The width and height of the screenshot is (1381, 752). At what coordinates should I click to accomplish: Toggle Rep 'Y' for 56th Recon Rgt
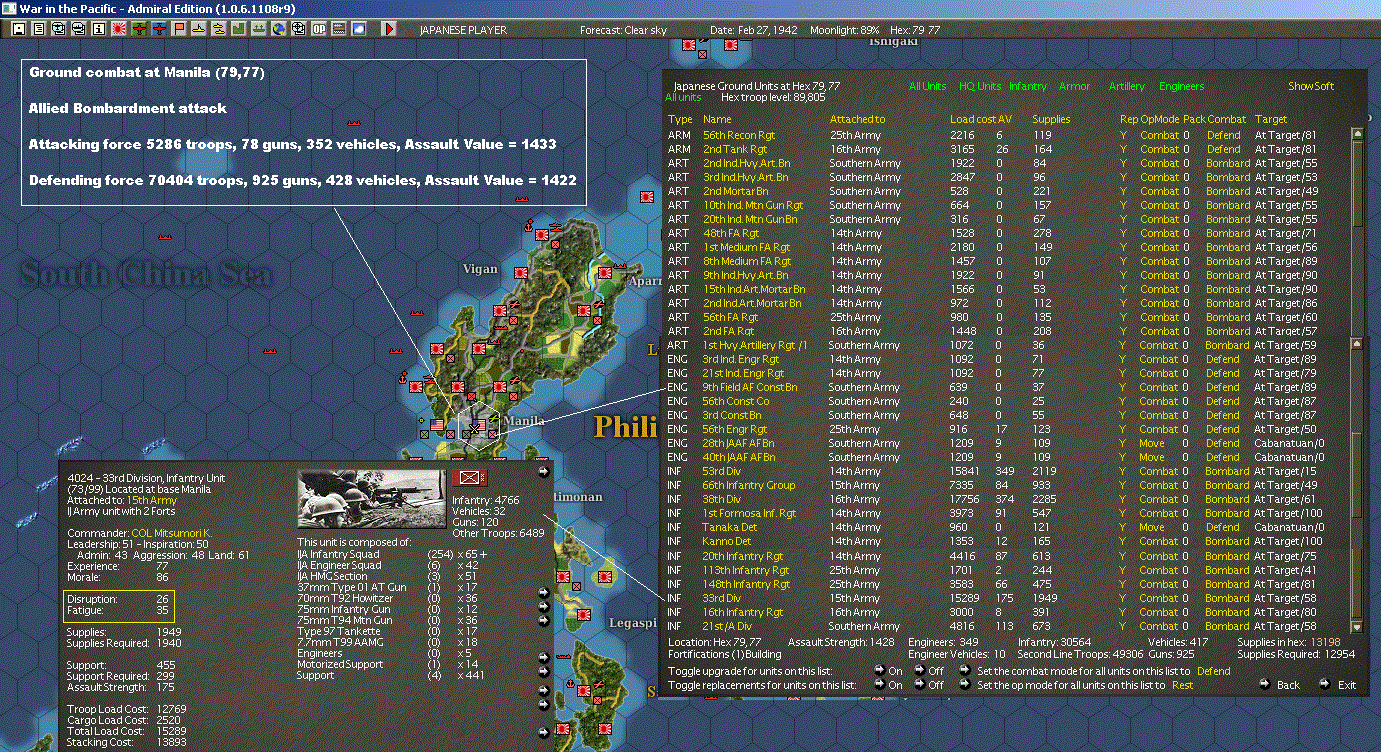click(1123, 135)
